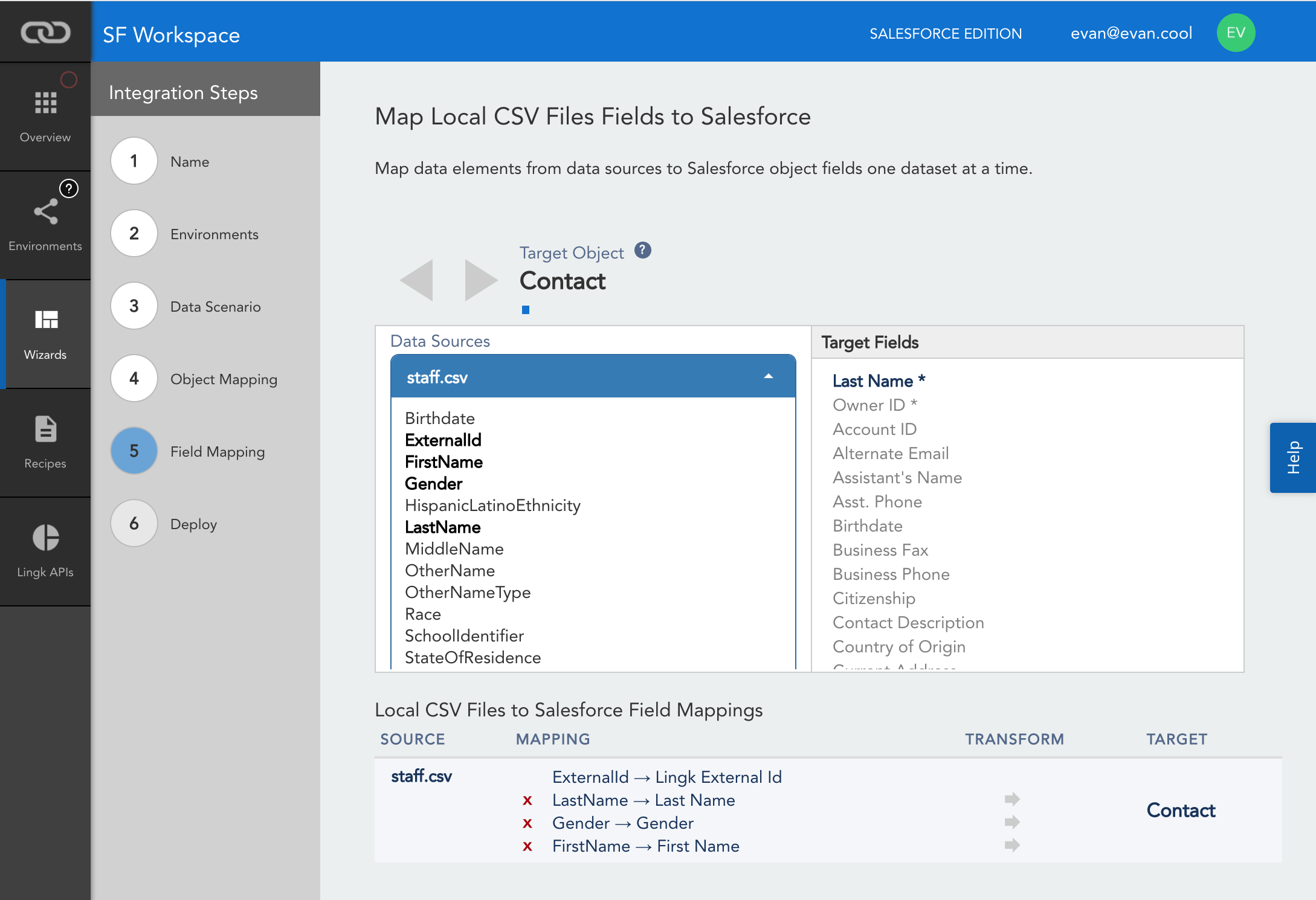Select Birthdate source field
This screenshot has width=1316, height=900.
[x=440, y=418]
